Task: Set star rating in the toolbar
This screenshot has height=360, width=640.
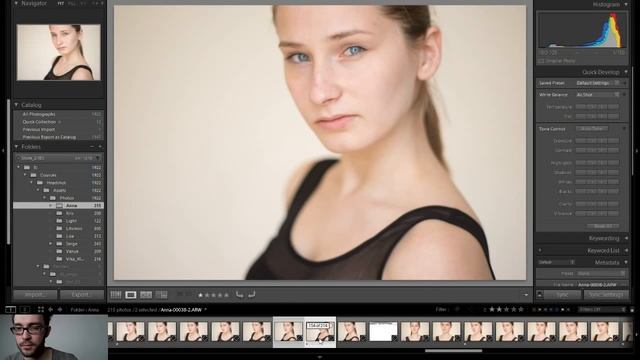Action: [x=213, y=295]
